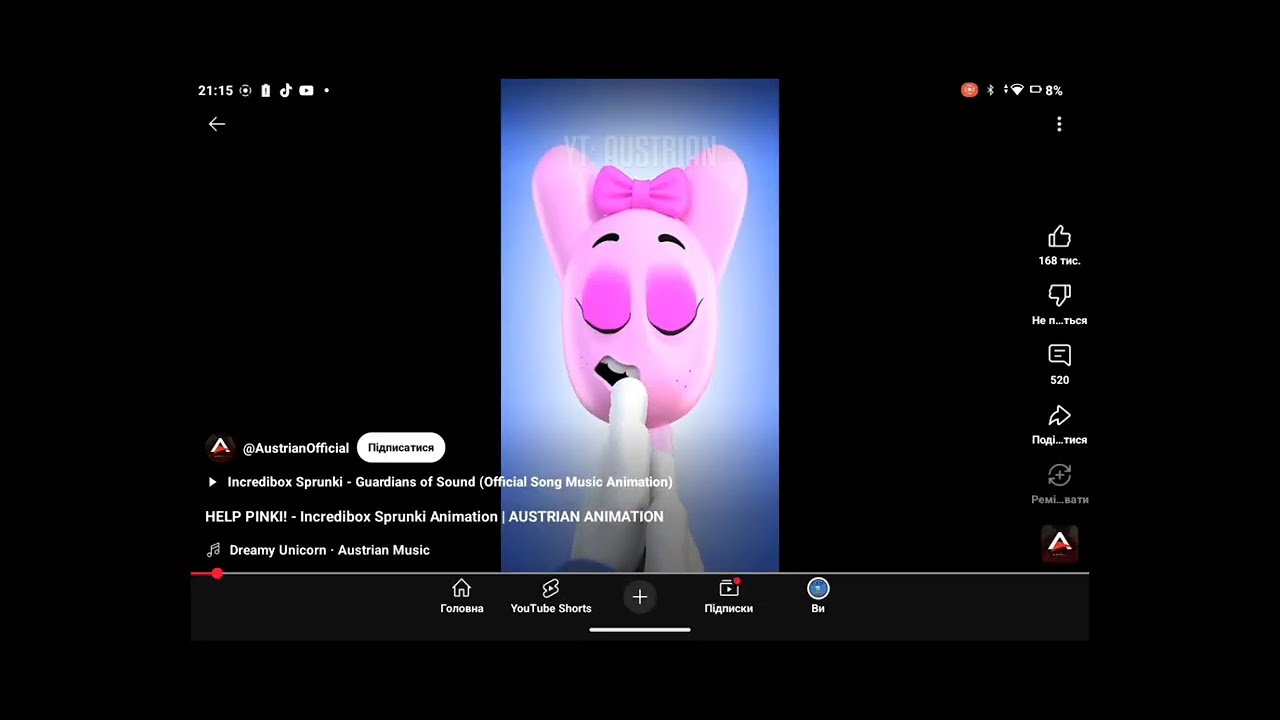The image size is (1280, 720).
Task: Switch to the YouTube Shorts tab
Action: click(x=551, y=596)
